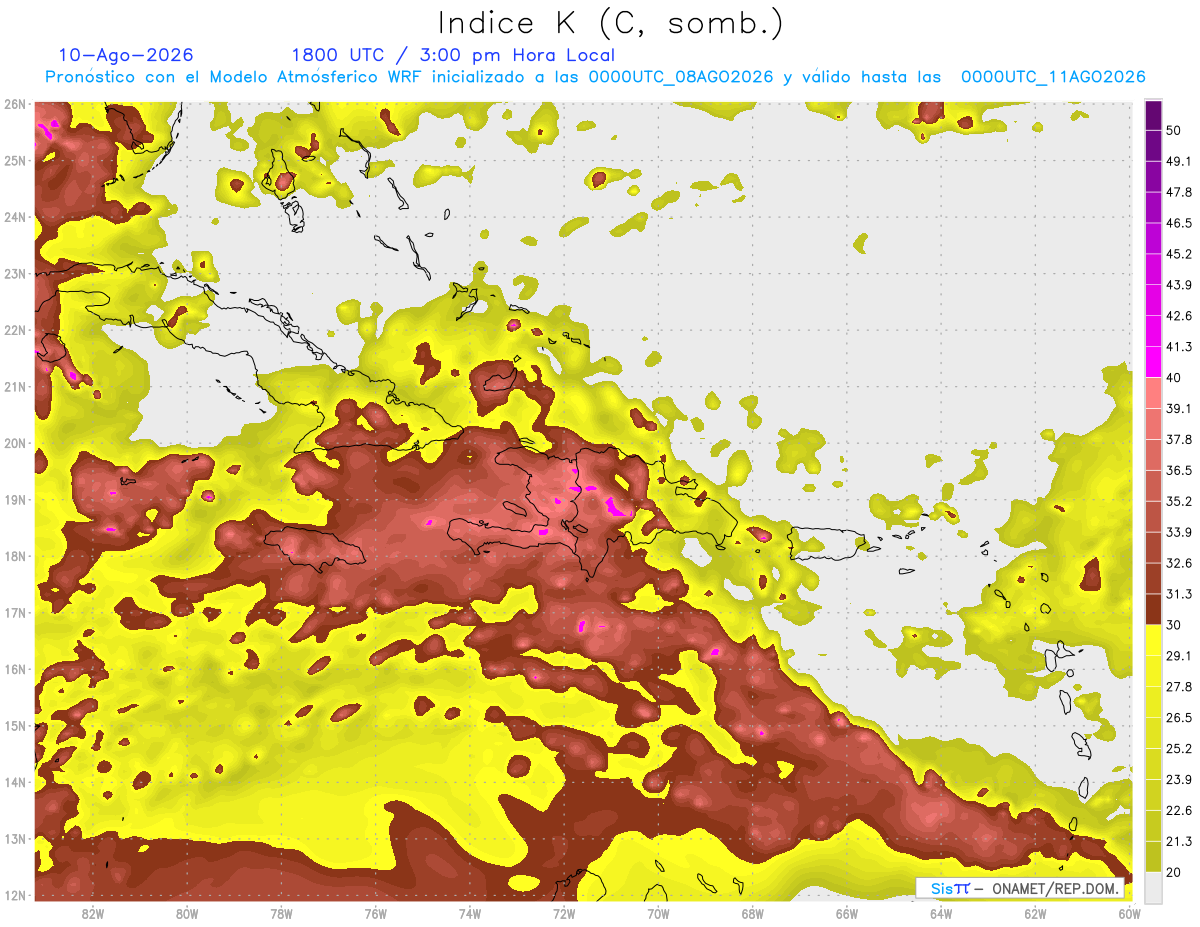This screenshot has height=927, width=1200.
Task: Click the '18N' latitude label
Action: point(15,556)
